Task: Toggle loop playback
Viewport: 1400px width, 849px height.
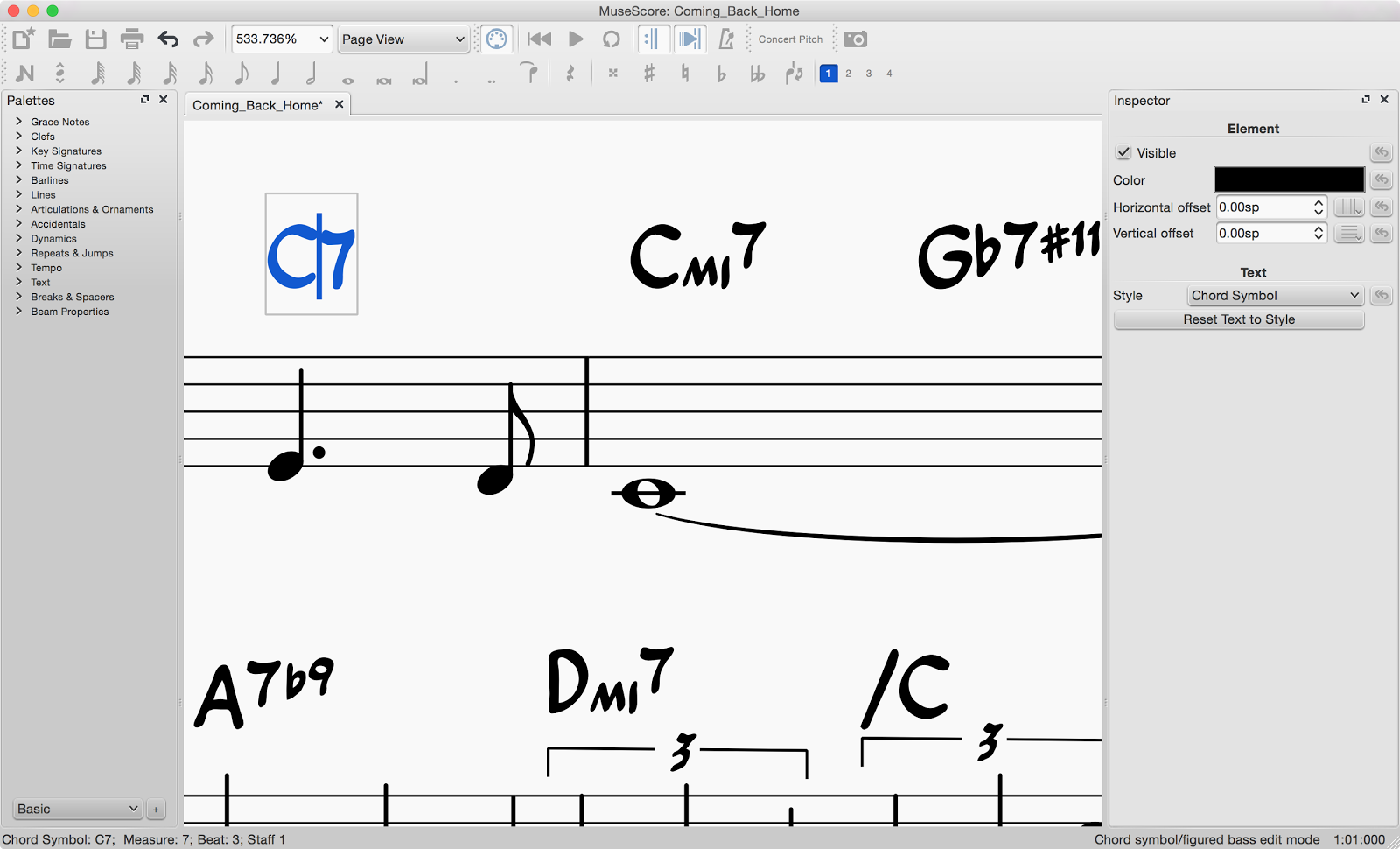Action: click(612, 39)
